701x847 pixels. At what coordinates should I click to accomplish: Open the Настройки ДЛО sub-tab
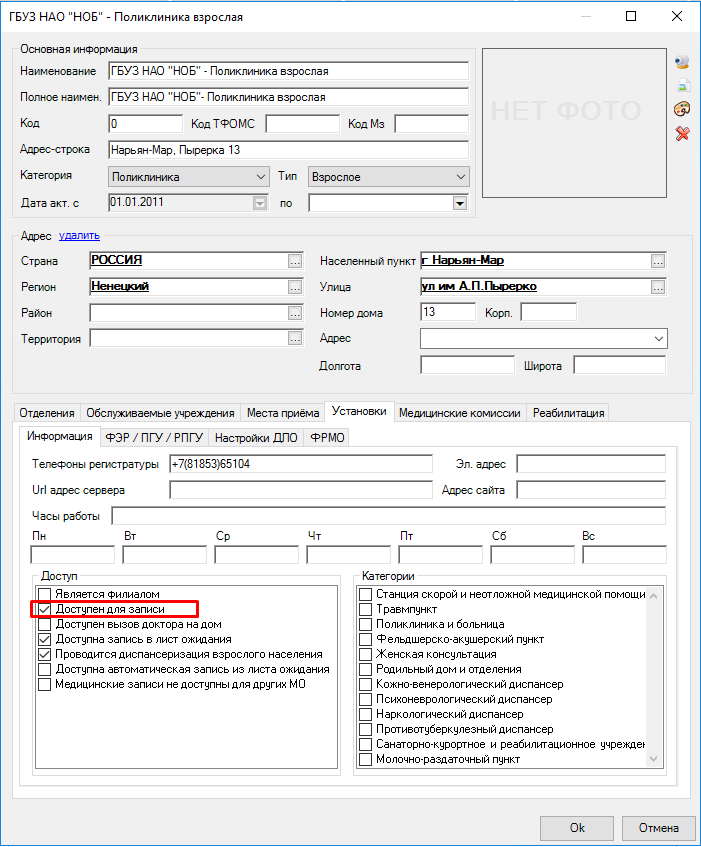256,438
